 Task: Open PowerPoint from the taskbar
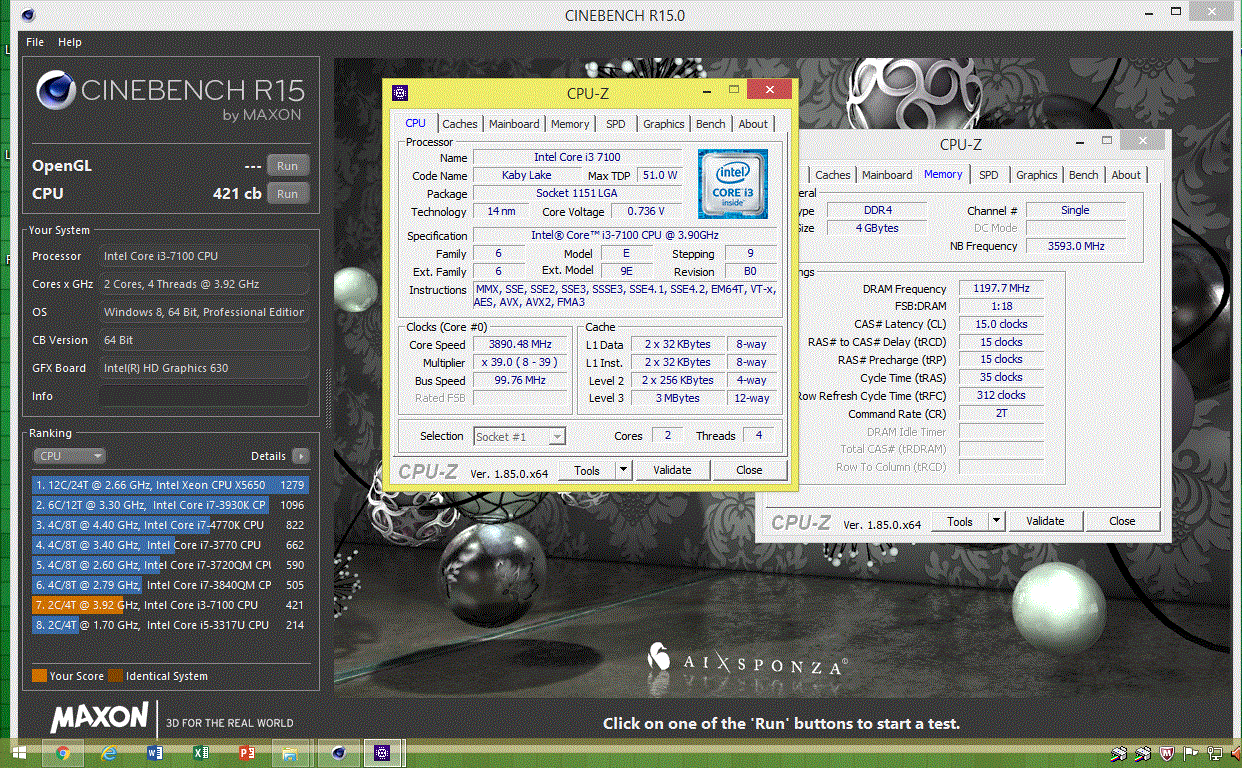[x=247, y=753]
